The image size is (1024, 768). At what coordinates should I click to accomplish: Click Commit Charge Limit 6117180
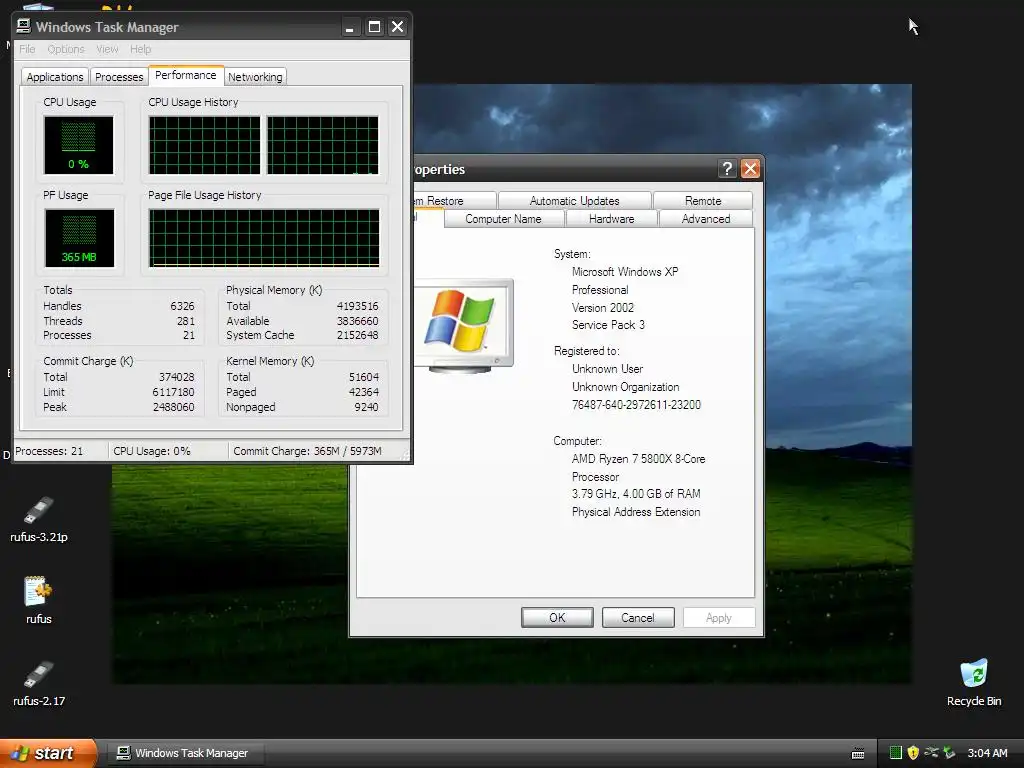(173, 392)
